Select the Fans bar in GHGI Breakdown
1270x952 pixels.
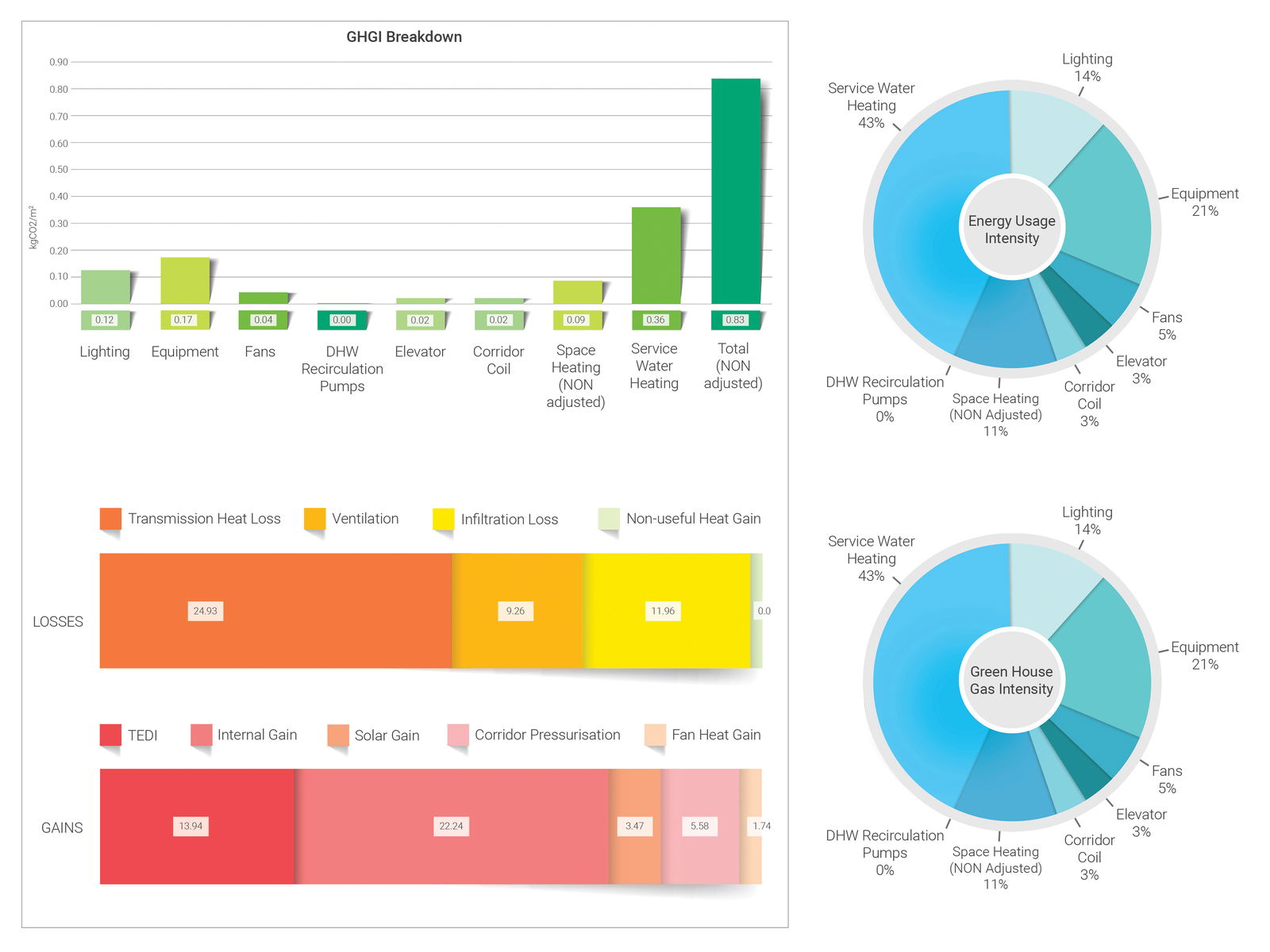point(264,298)
